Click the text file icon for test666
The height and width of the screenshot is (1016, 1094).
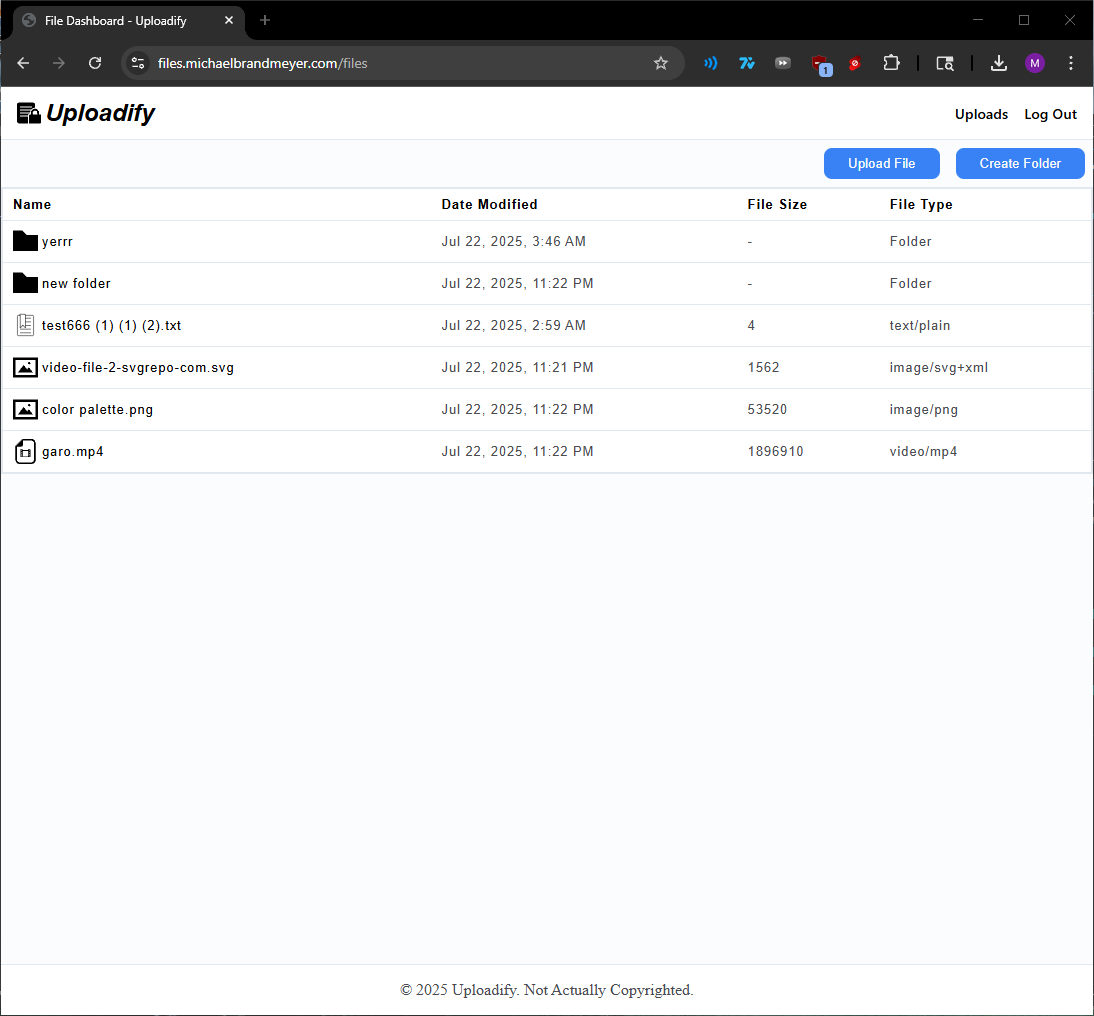tap(25, 325)
